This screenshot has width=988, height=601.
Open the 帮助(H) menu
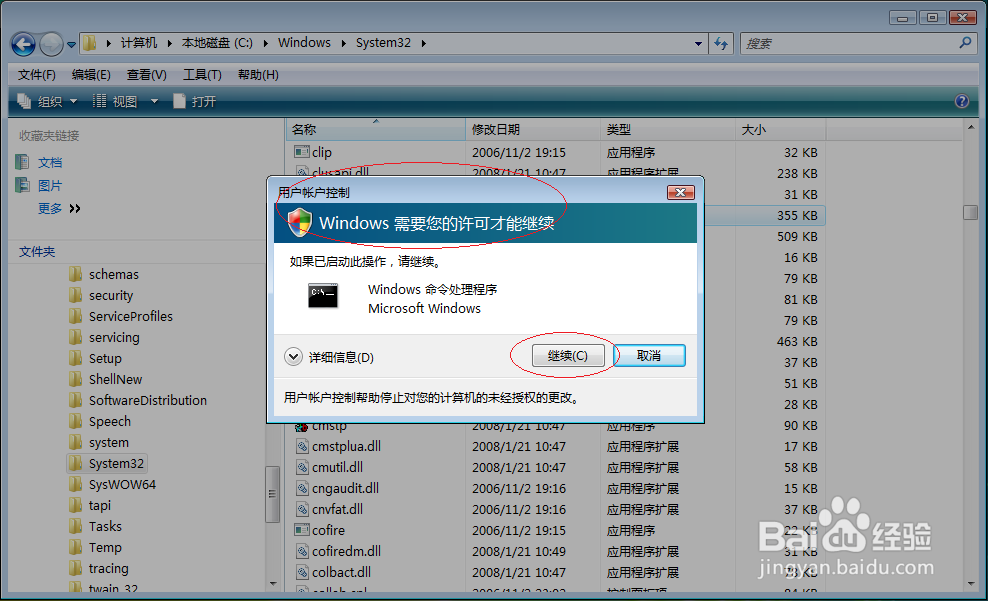(x=258, y=75)
